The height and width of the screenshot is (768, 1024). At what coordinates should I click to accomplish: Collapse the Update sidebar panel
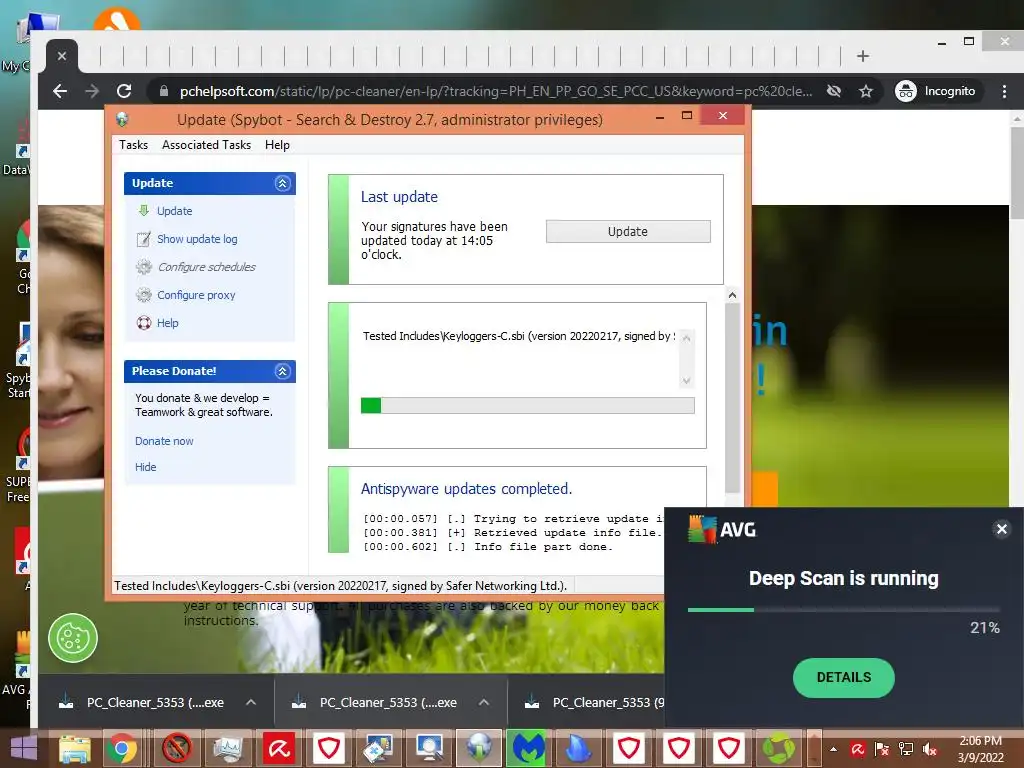(x=282, y=184)
